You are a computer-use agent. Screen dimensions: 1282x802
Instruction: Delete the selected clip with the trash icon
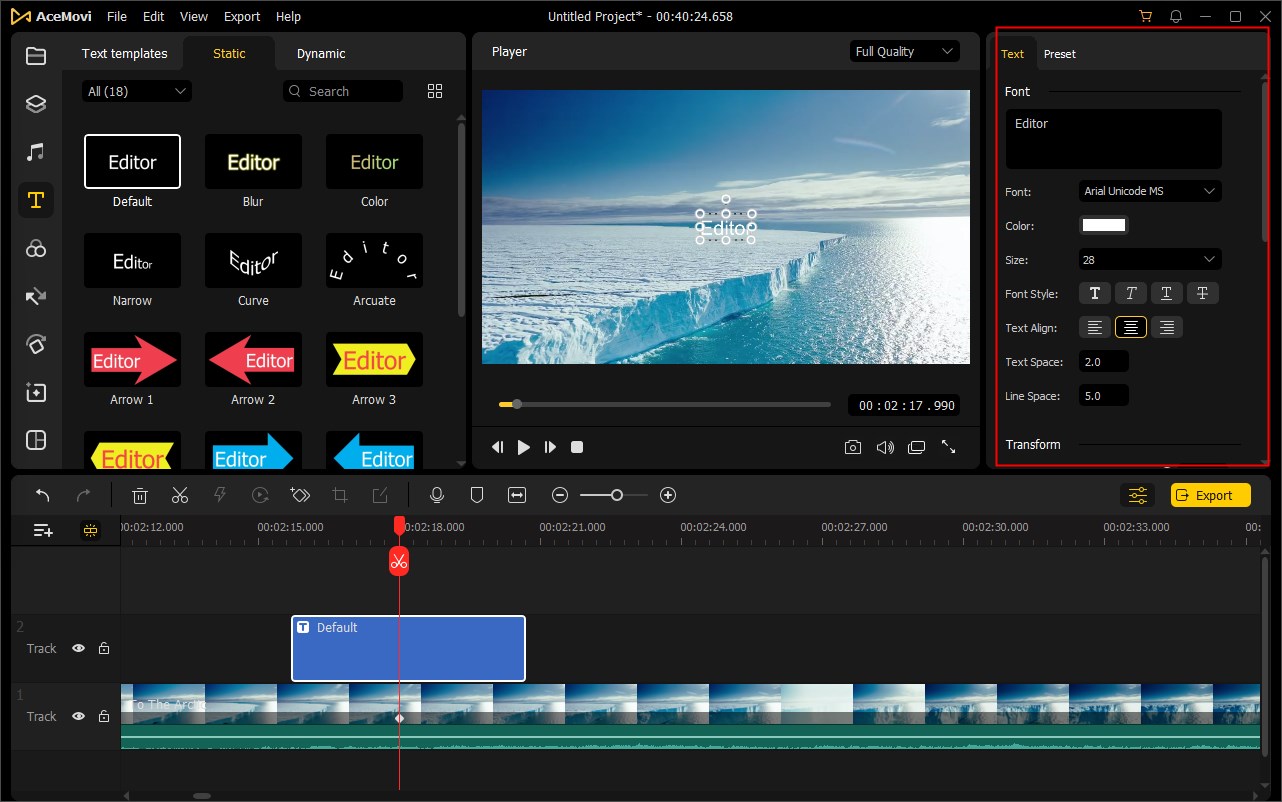140,495
